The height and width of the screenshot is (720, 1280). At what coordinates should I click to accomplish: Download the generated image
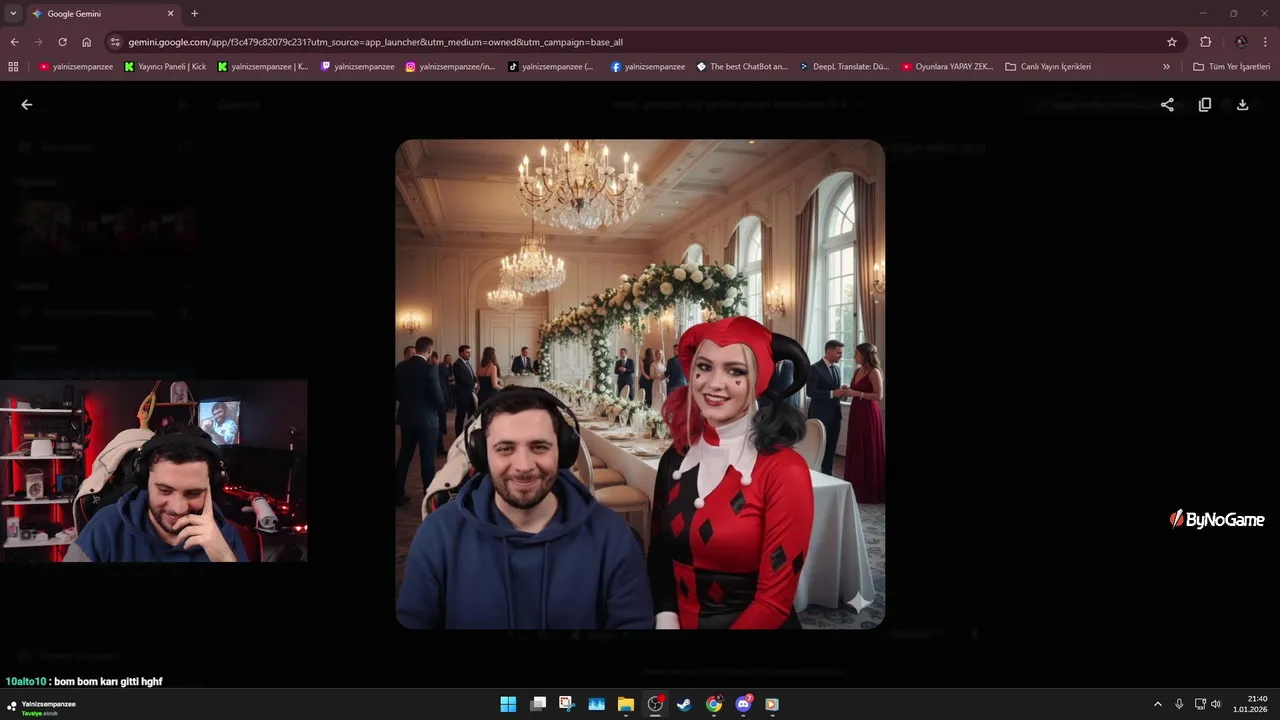click(x=1242, y=104)
